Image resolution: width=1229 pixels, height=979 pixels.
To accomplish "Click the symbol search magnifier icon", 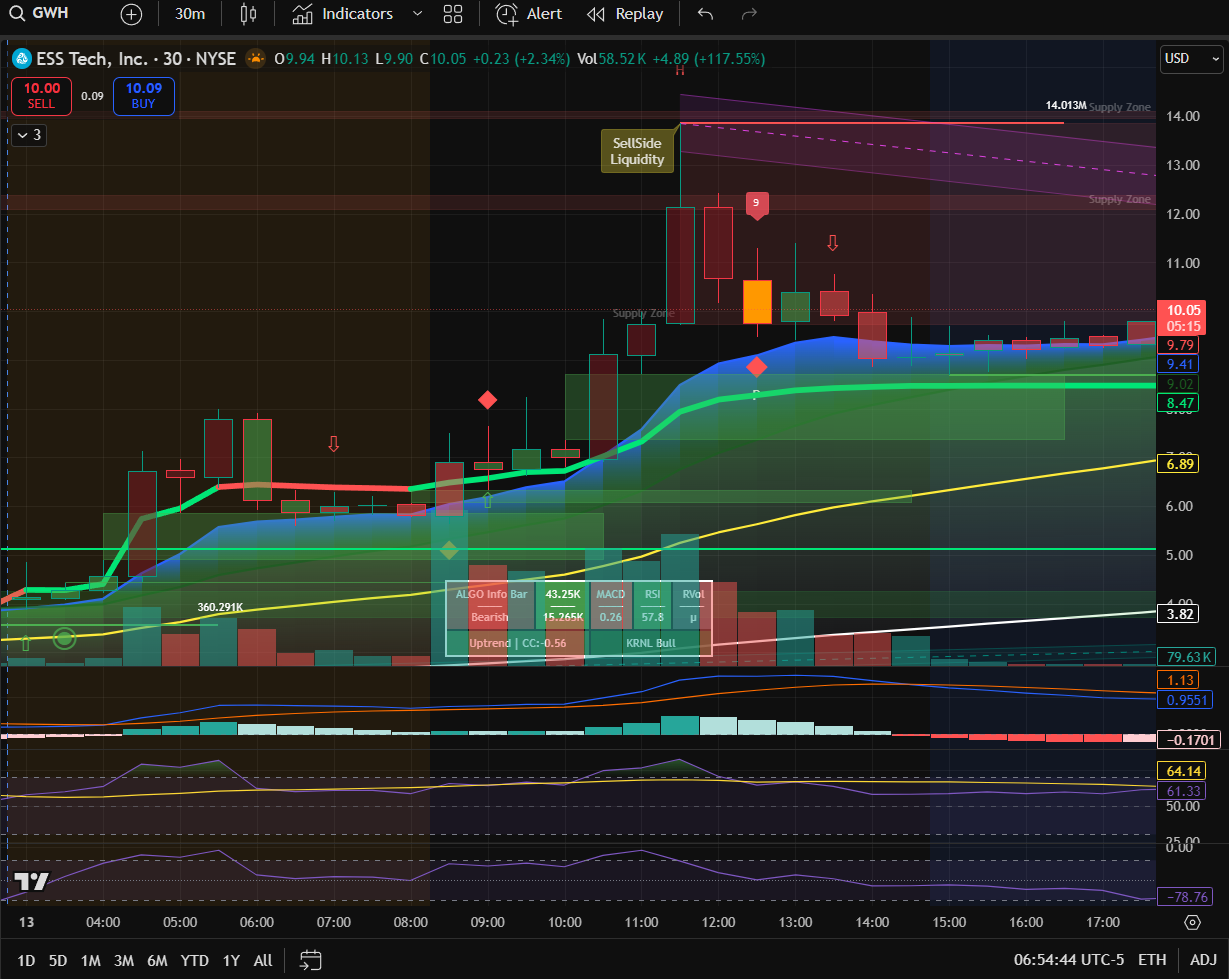I will click(x=17, y=14).
